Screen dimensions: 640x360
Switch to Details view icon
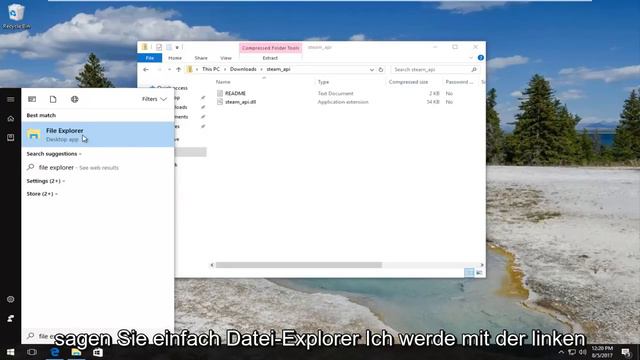coord(469,272)
